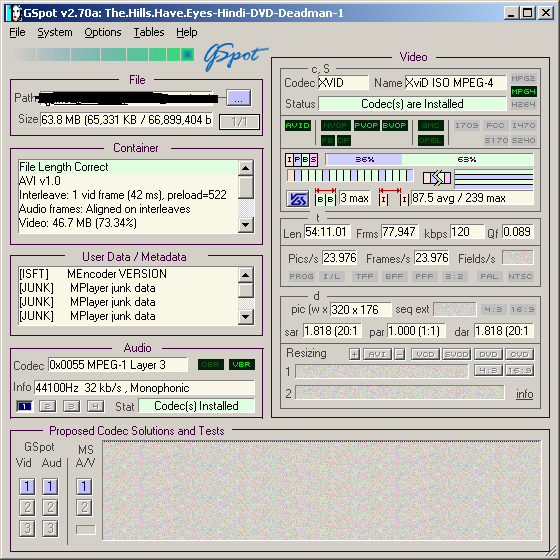Image resolution: width=560 pixels, height=560 pixels.
Task: Toggle GSpot Vid test 1 button
Action: [27, 486]
